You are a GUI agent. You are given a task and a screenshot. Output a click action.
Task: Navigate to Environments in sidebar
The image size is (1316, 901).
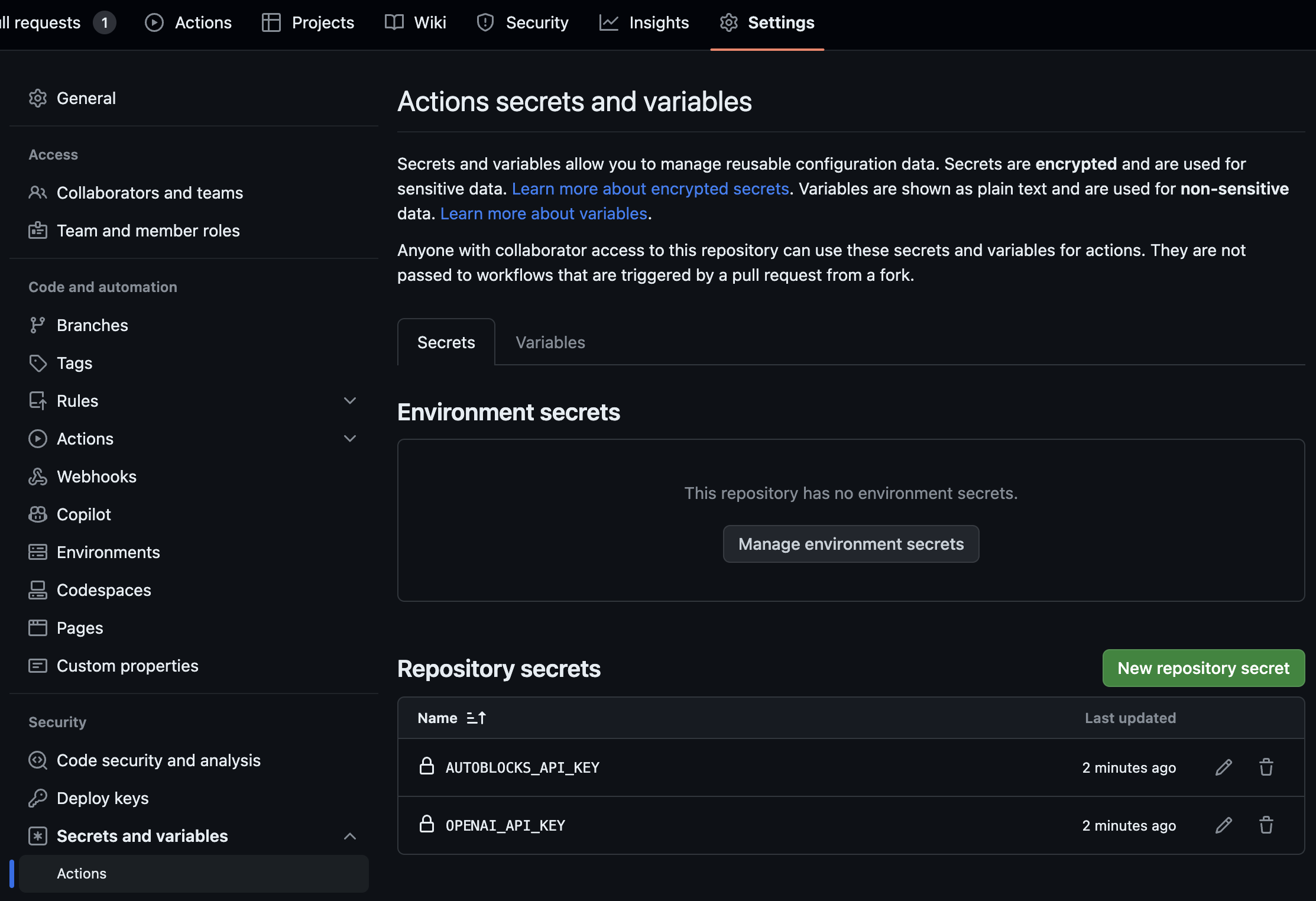(108, 551)
